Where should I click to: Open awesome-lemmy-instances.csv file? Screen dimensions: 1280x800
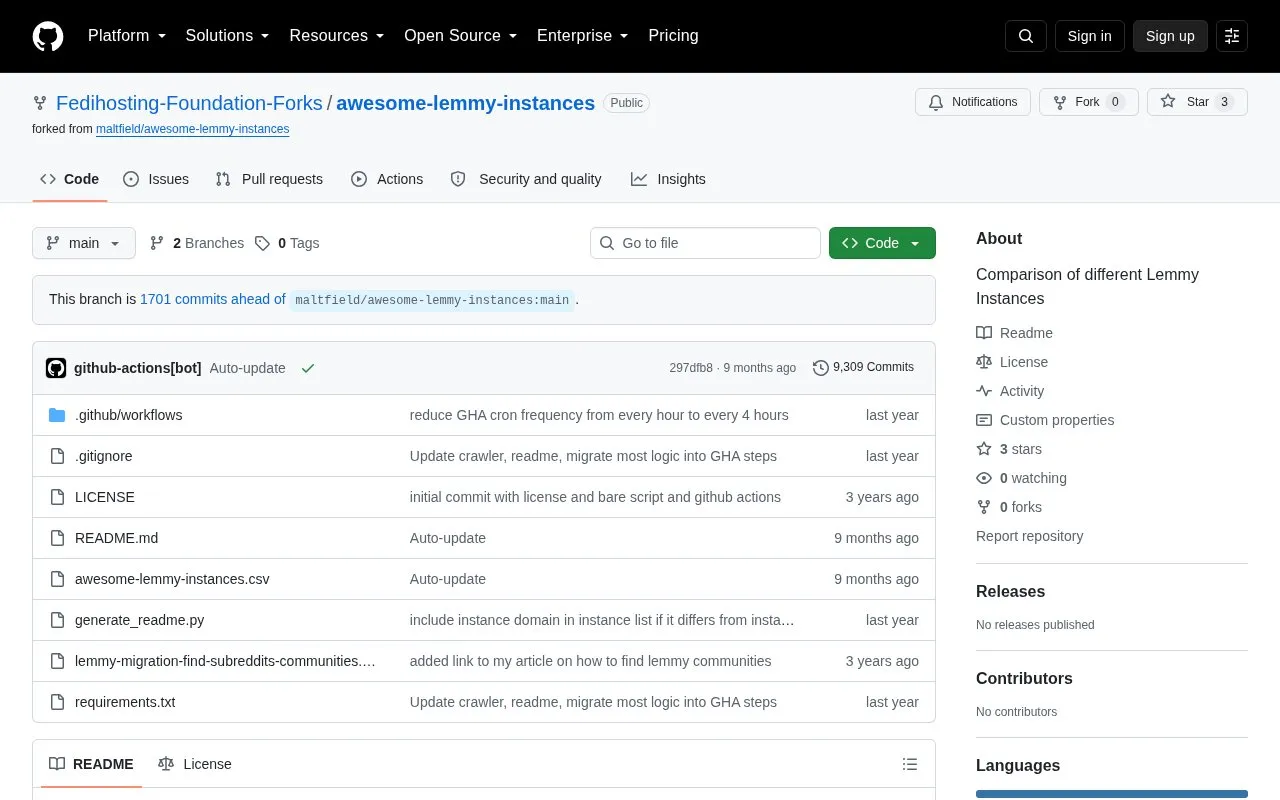[172, 579]
